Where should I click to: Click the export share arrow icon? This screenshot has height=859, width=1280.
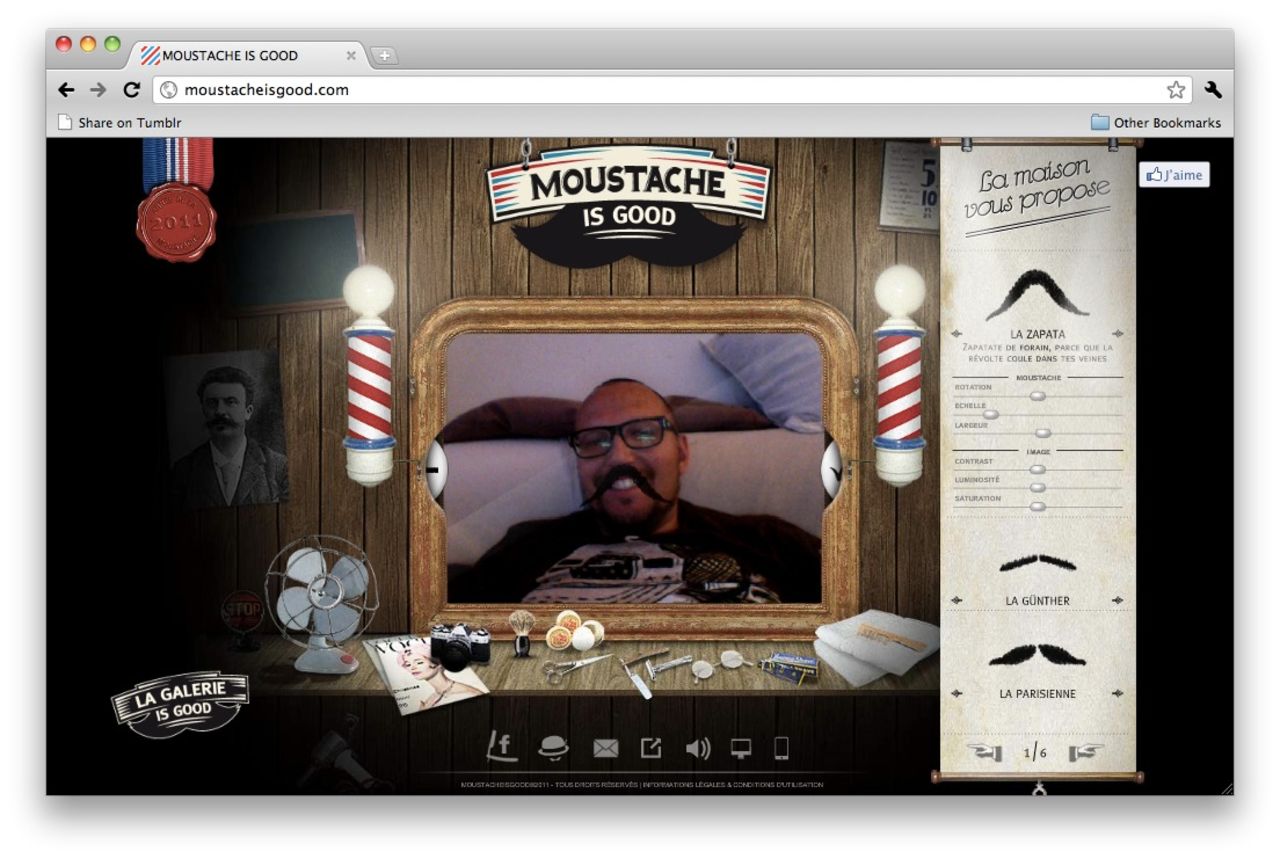(x=651, y=747)
